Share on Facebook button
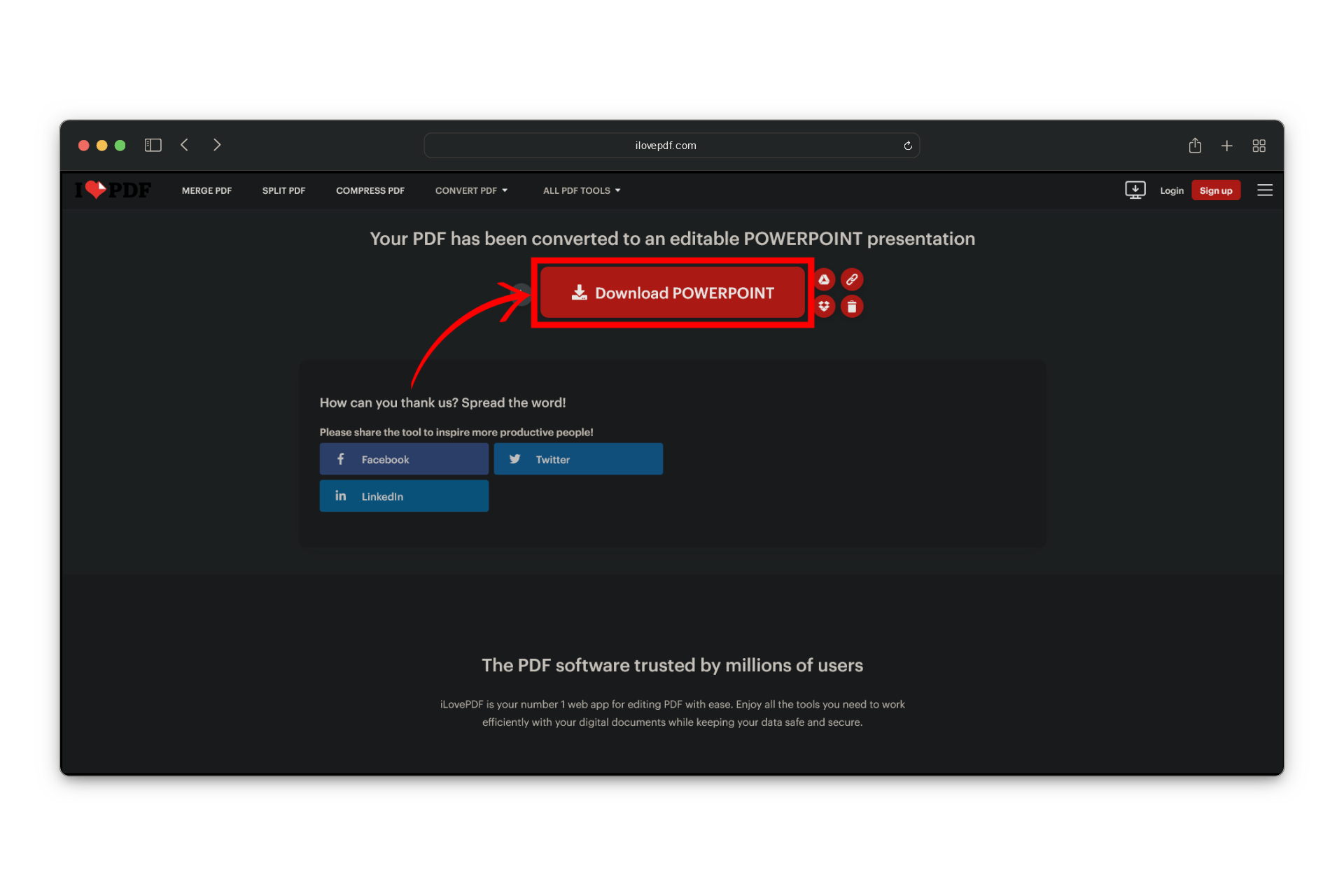Viewport: 1344px width, 896px height. click(x=404, y=459)
